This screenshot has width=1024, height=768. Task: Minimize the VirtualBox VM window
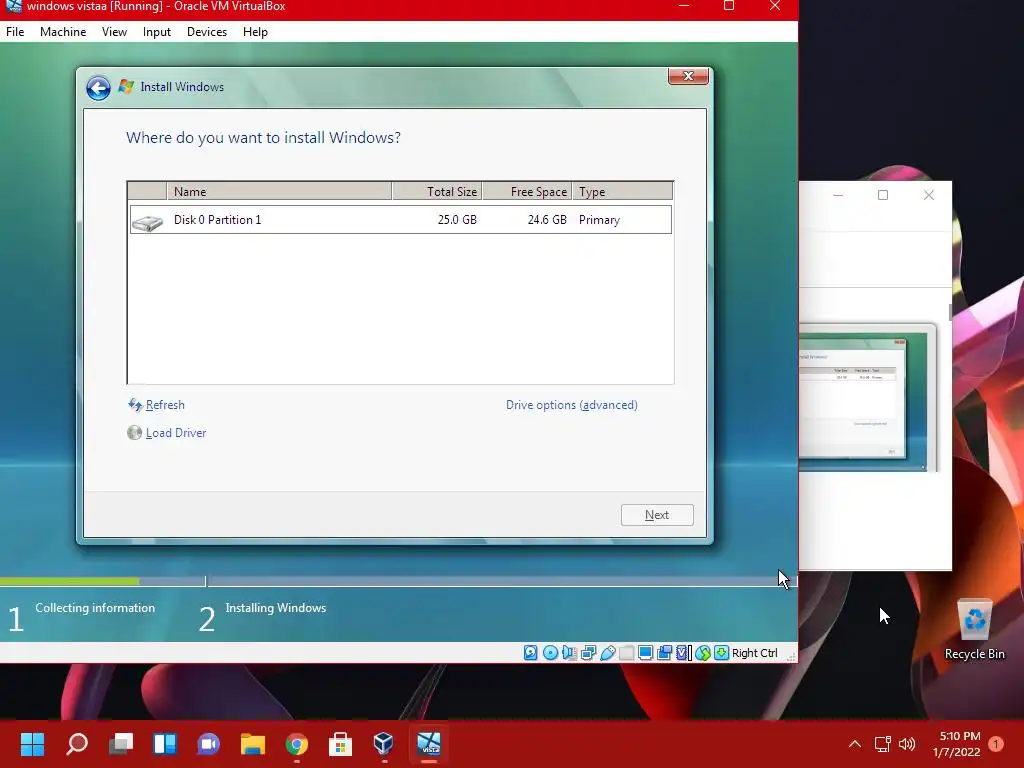[684, 6]
